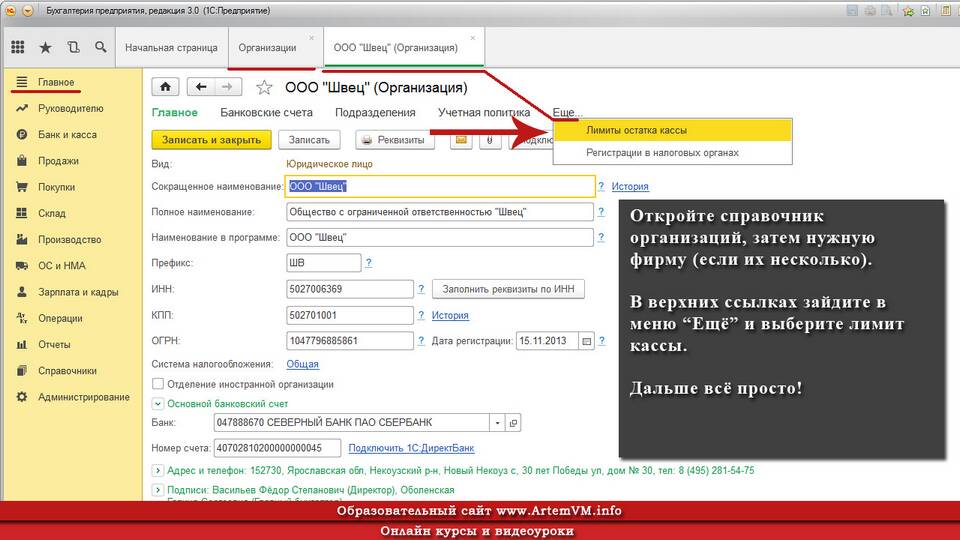Collapse Основной банковский счет group
Screen dimensions: 960x540
coord(158,403)
